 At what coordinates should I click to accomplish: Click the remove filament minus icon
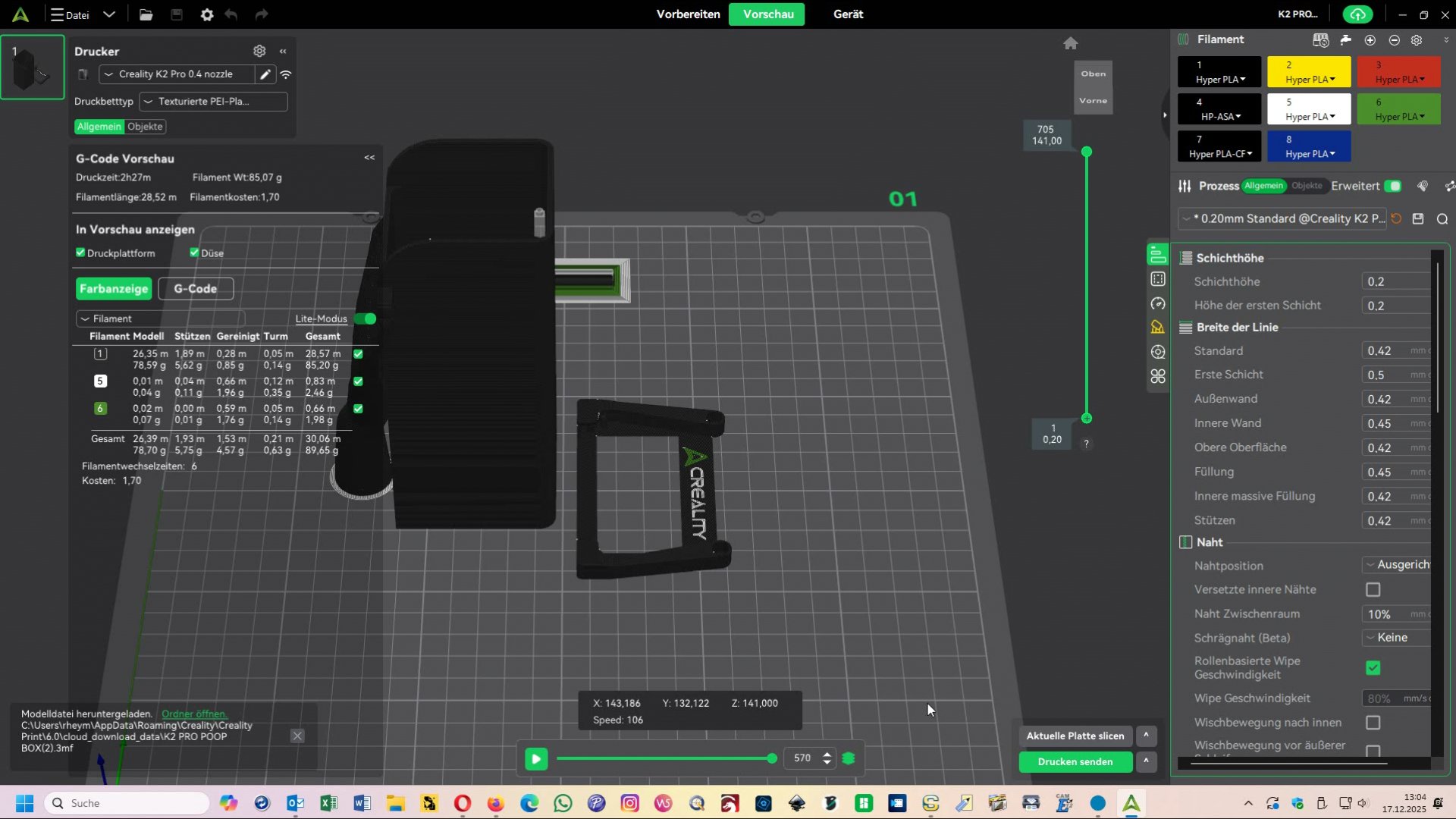(x=1394, y=40)
